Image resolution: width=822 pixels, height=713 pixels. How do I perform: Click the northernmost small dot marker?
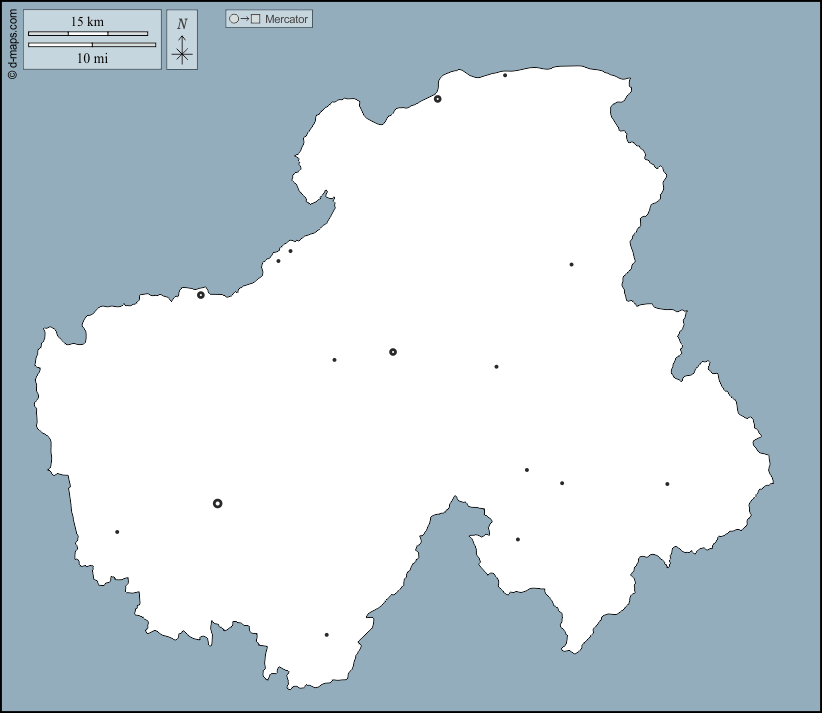505,75
